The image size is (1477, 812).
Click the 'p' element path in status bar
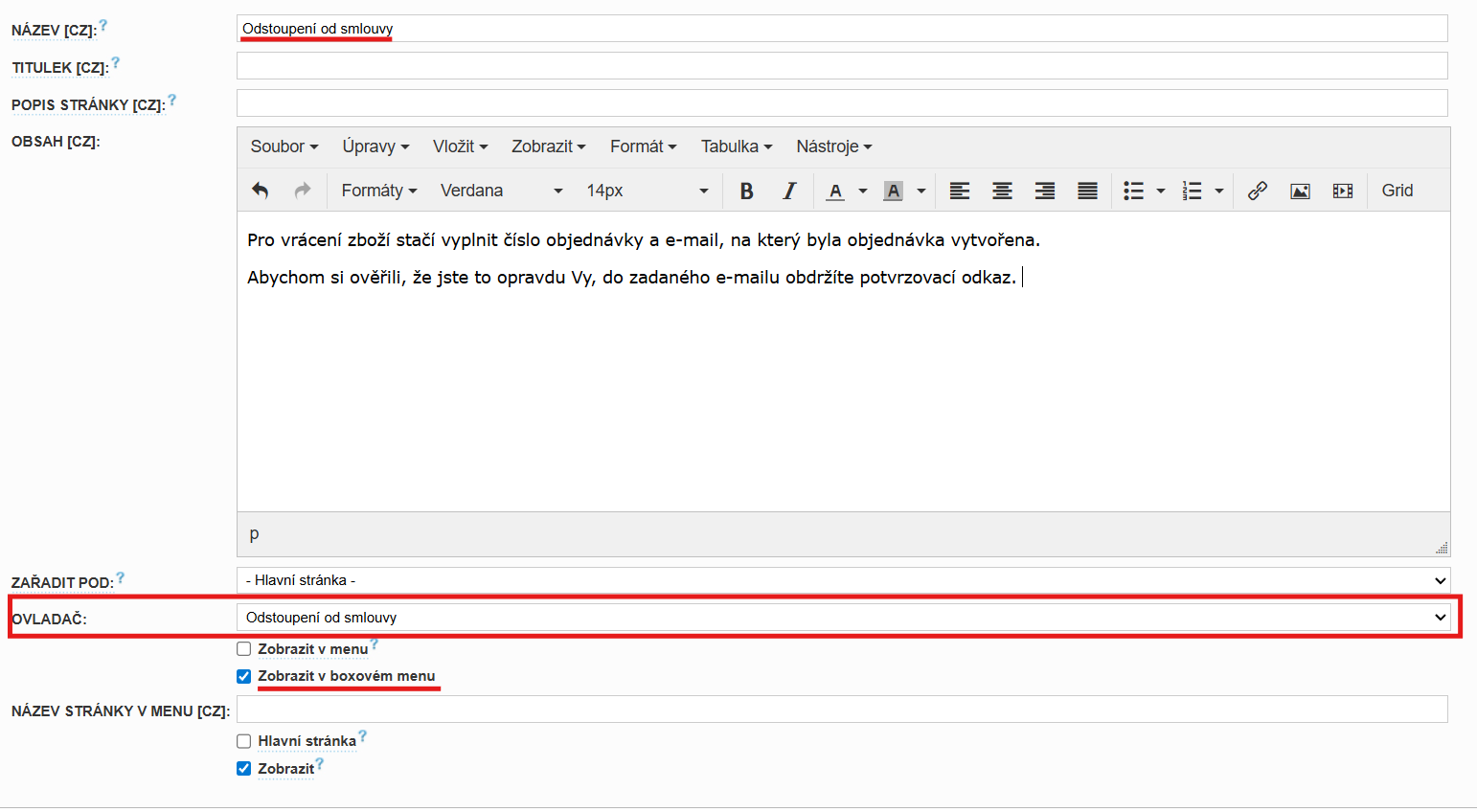coord(254,534)
